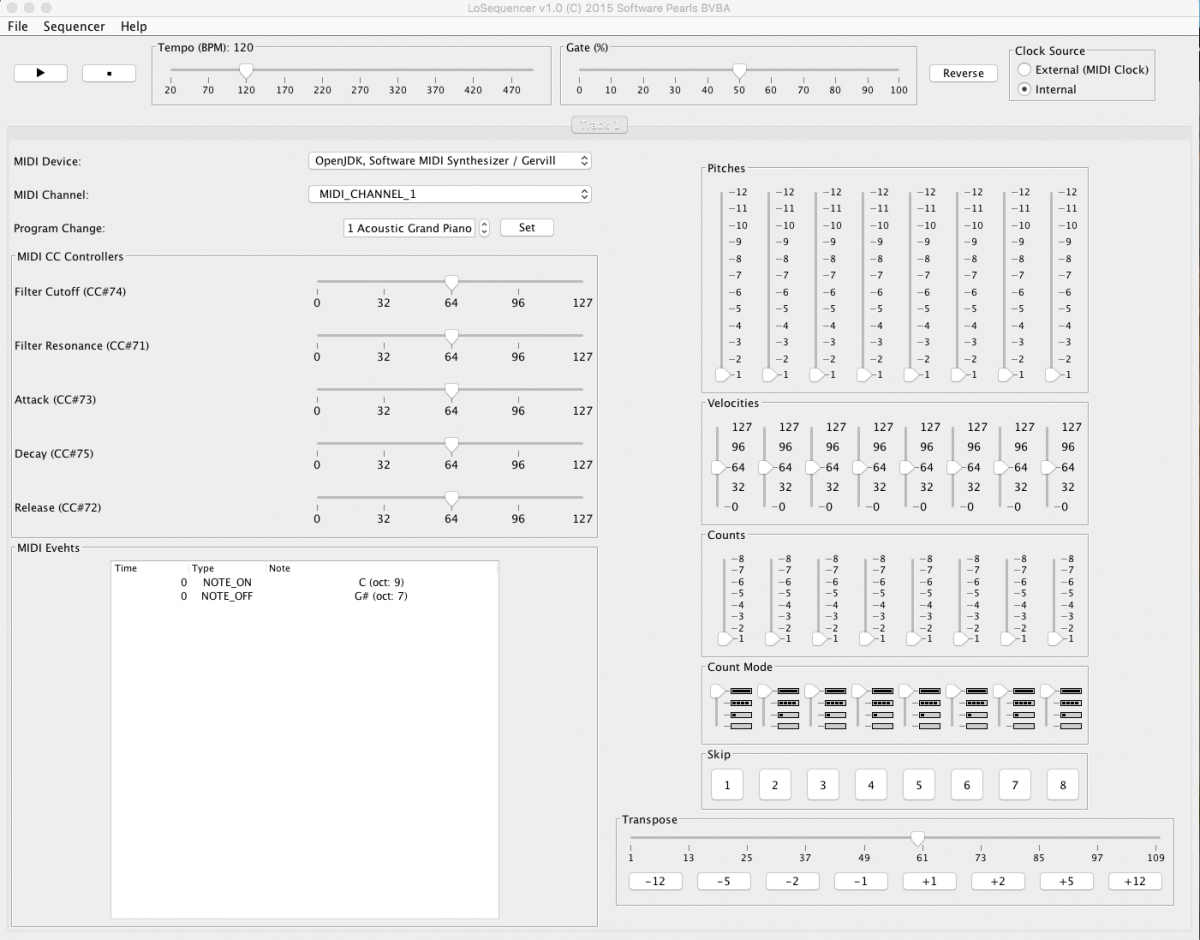Click first step's Count Mode top bar icon
Image resolution: width=1200 pixels, height=940 pixels.
pos(741,691)
